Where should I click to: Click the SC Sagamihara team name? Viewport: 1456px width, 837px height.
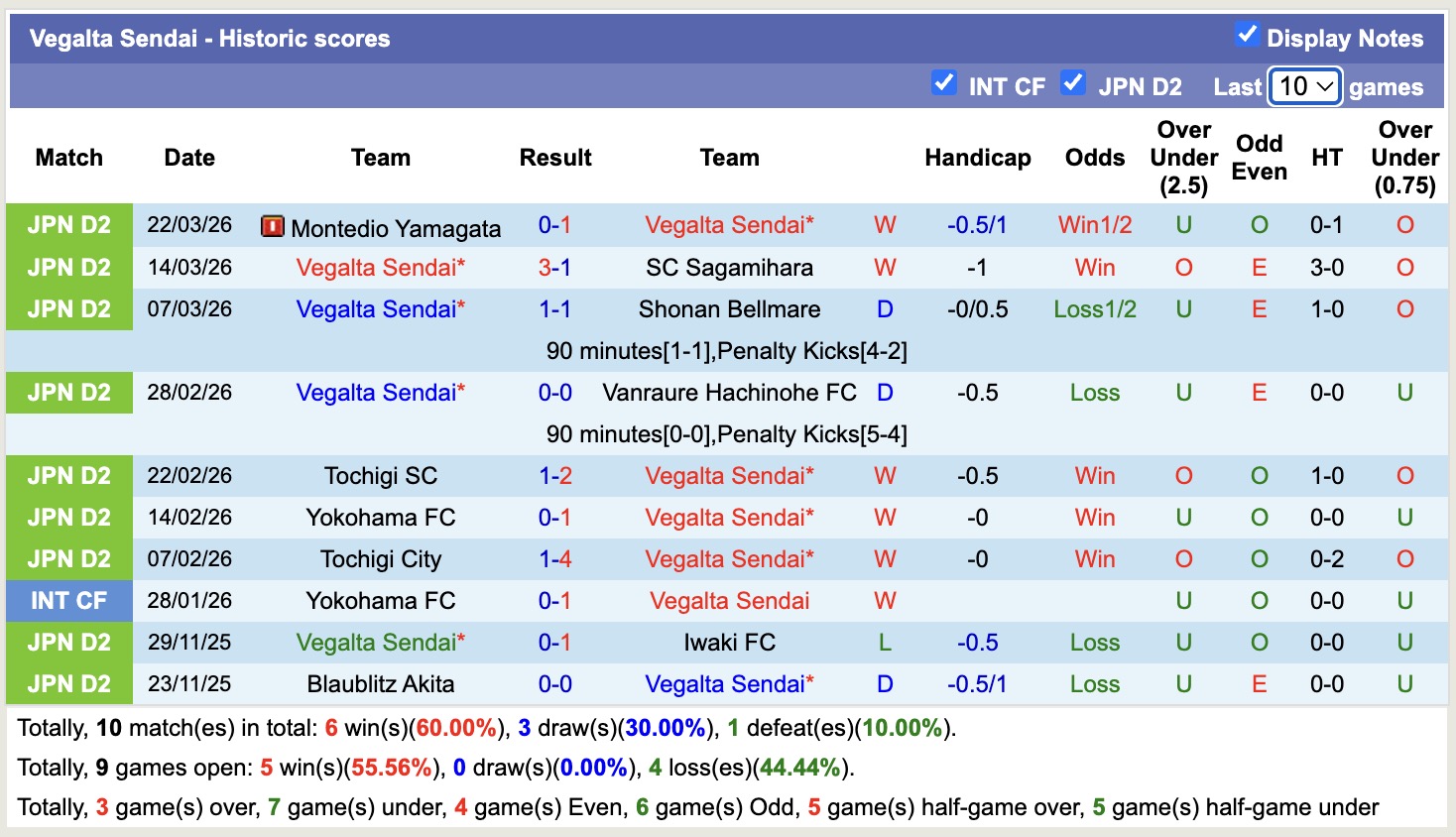pos(729,267)
